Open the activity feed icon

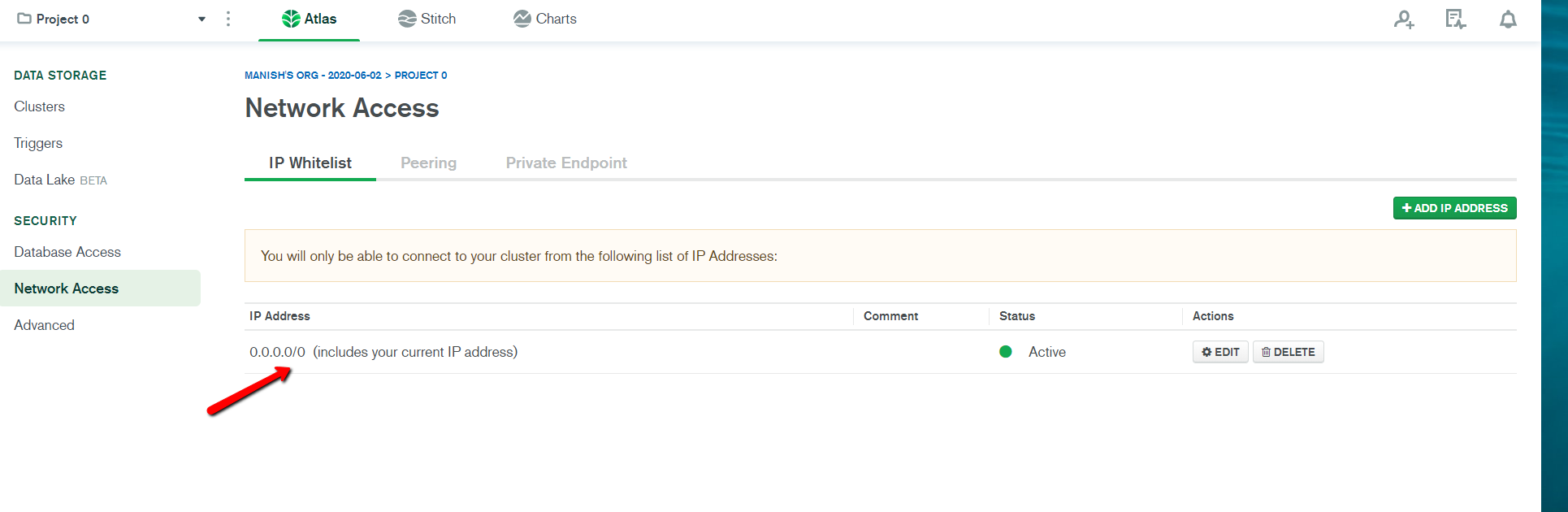[1455, 20]
